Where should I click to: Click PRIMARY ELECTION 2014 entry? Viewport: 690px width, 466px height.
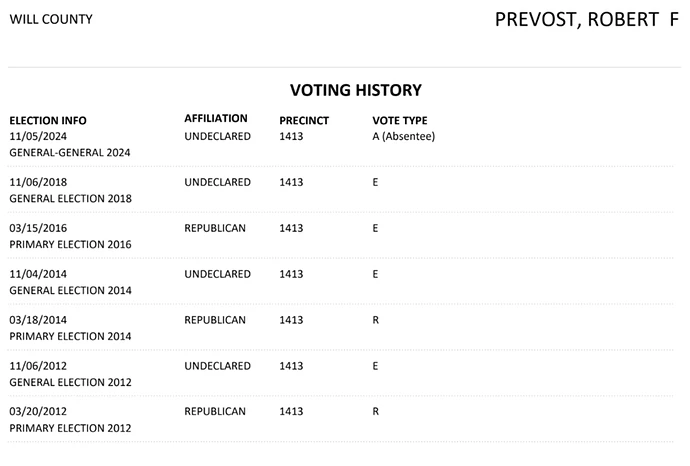pyautogui.click(x=70, y=336)
